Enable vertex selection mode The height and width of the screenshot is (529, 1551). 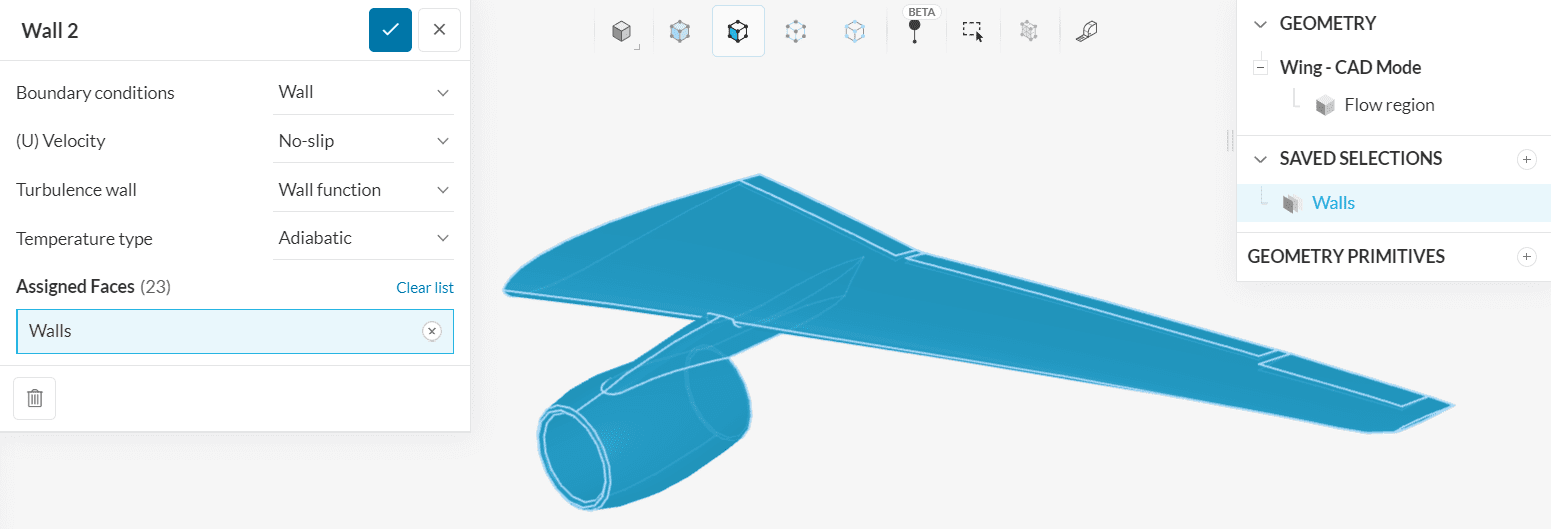854,32
